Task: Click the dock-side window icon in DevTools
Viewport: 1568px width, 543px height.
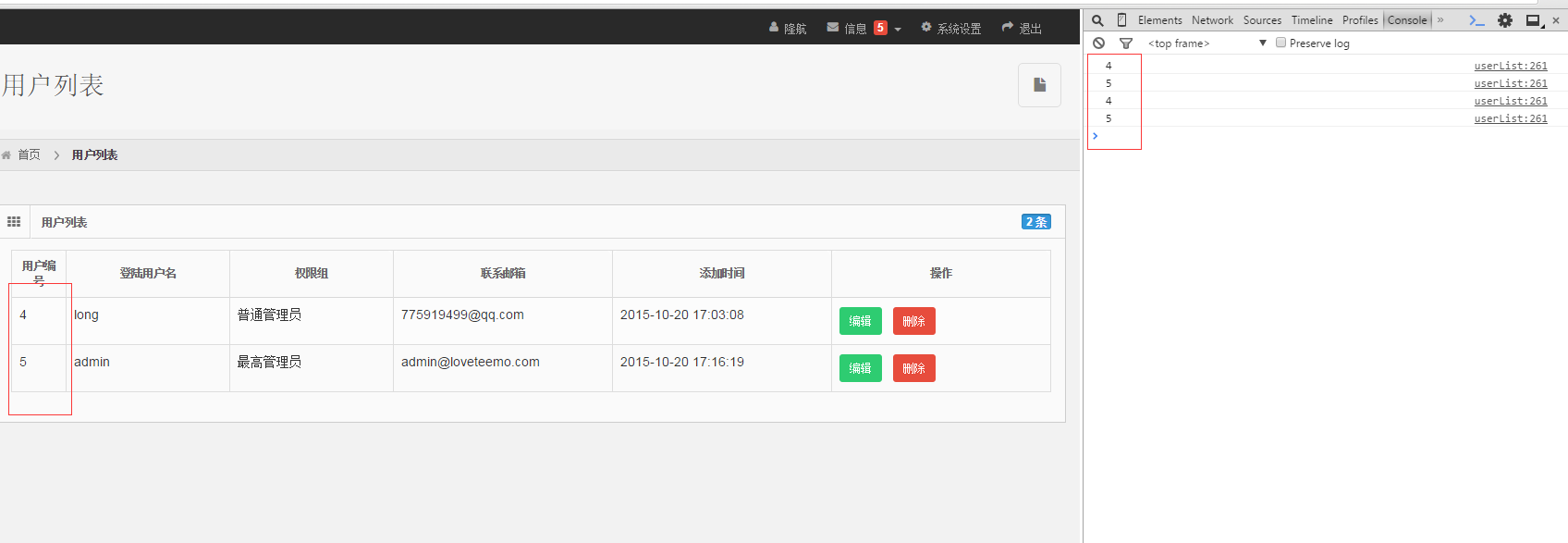Action: pos(1533,20)
